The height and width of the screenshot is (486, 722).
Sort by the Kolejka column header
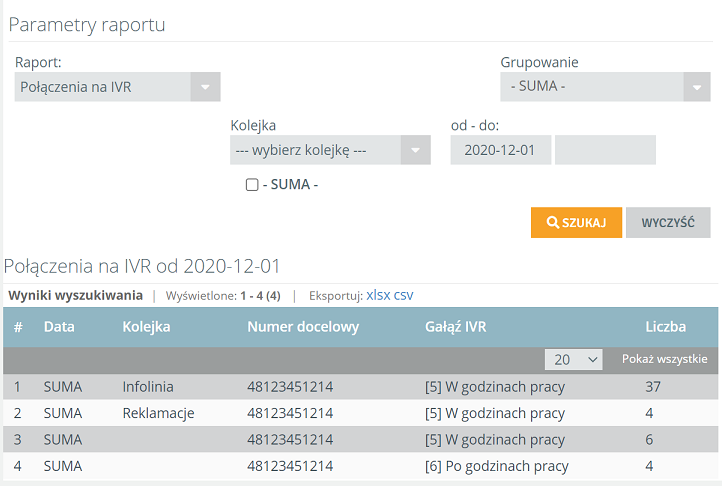[x=146, y=327]
